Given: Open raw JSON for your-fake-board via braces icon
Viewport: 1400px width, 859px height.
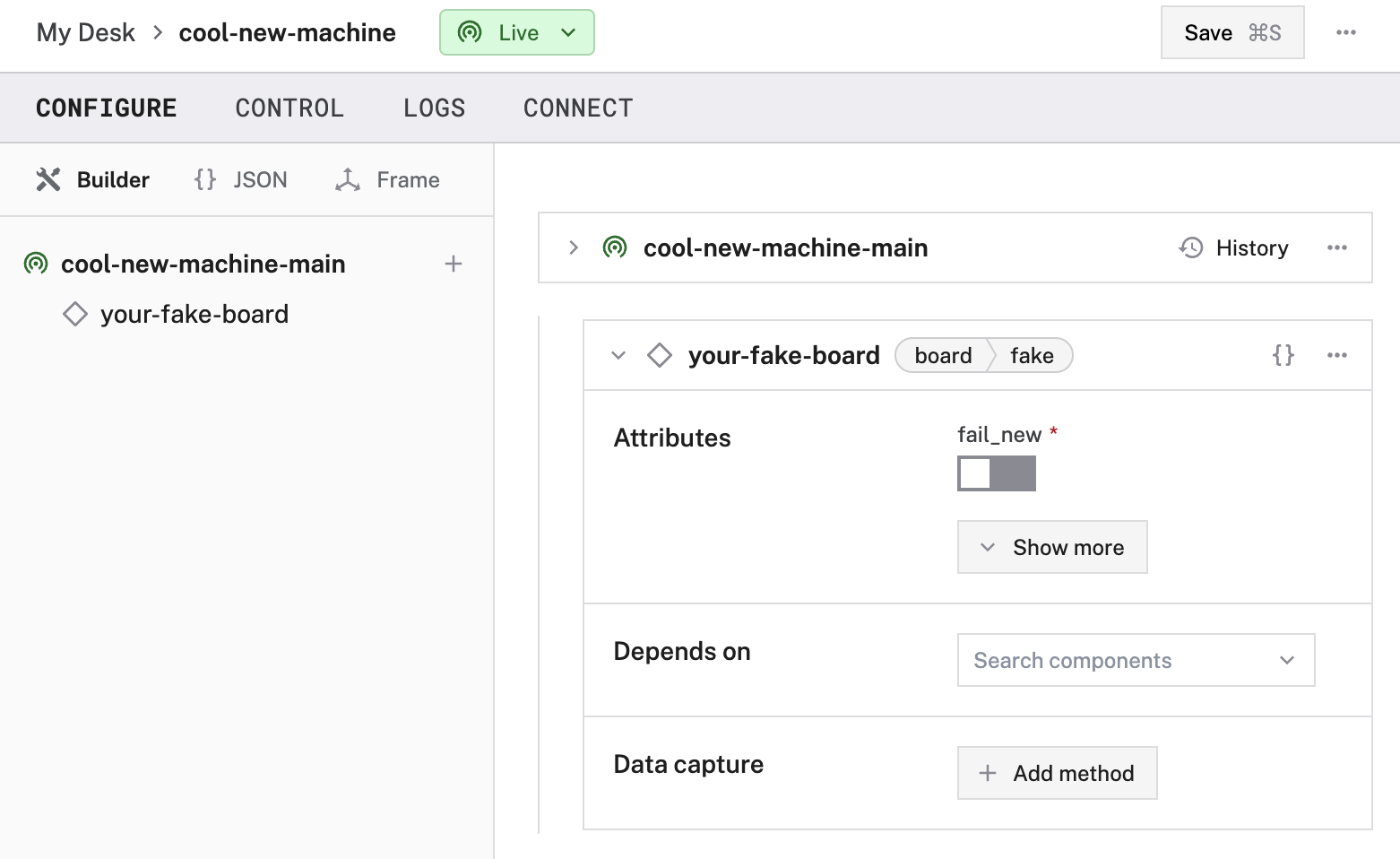Looking at the screenshot, I should [1283, 355].
